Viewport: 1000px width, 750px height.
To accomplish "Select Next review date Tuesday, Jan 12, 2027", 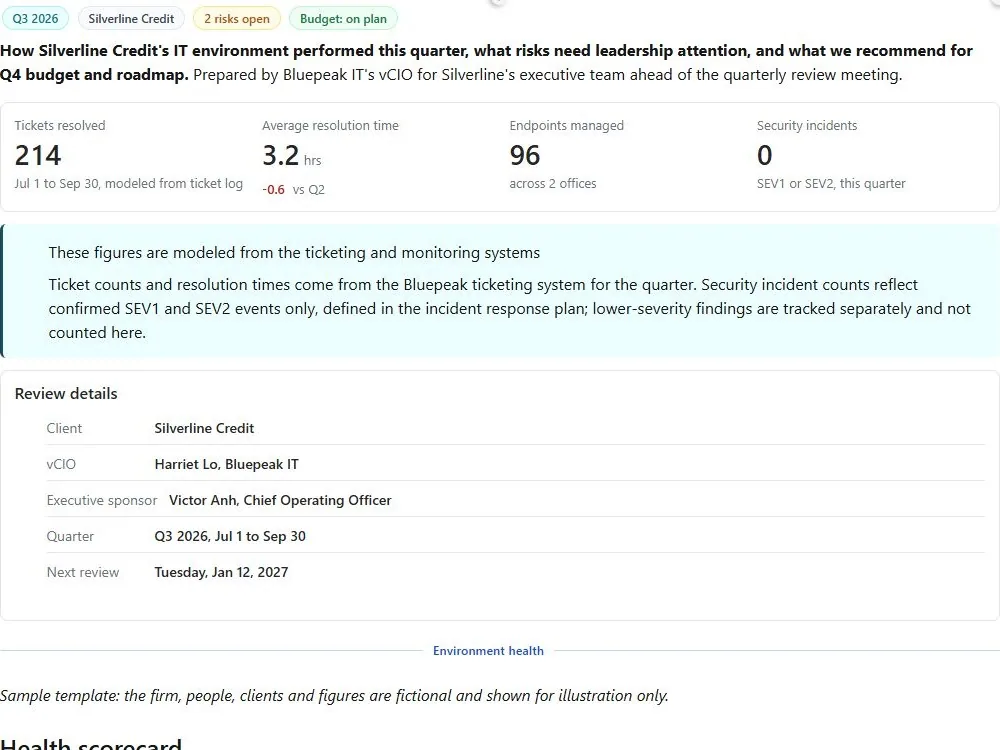I will coord(221,573).
